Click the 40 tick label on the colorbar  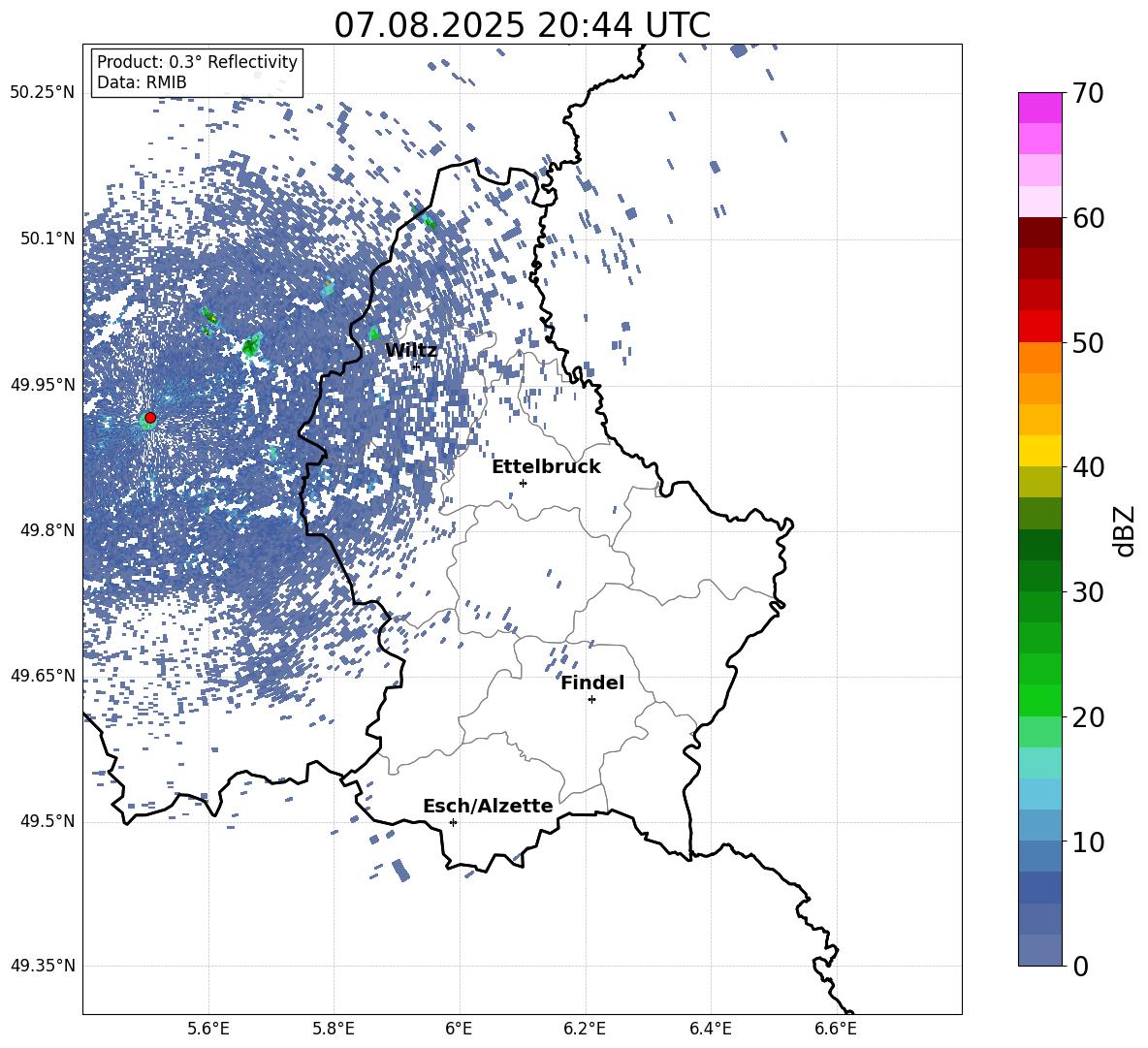(x=1088, y=467)
